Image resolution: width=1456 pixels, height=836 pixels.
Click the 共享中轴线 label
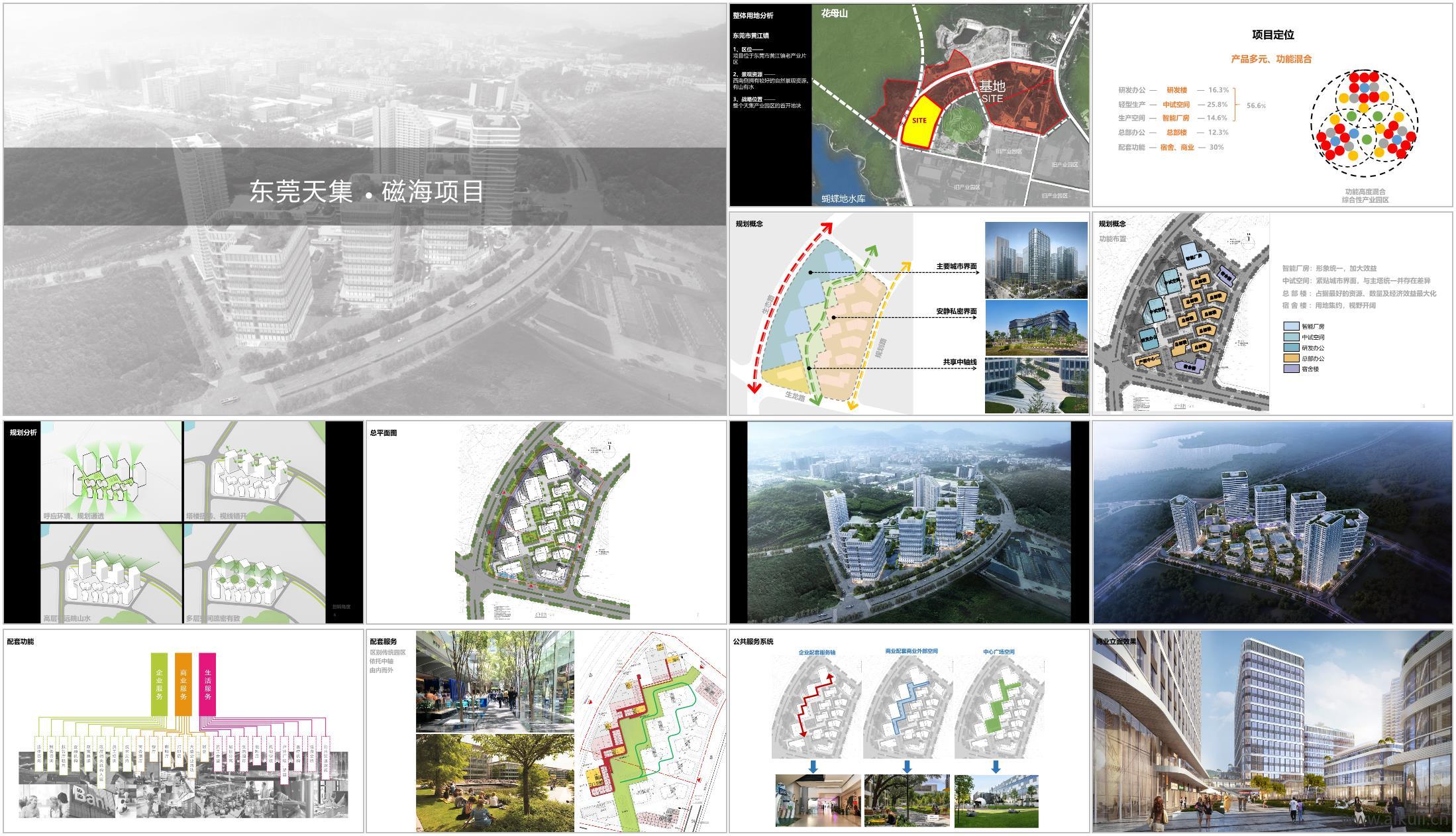click(960, 362)
